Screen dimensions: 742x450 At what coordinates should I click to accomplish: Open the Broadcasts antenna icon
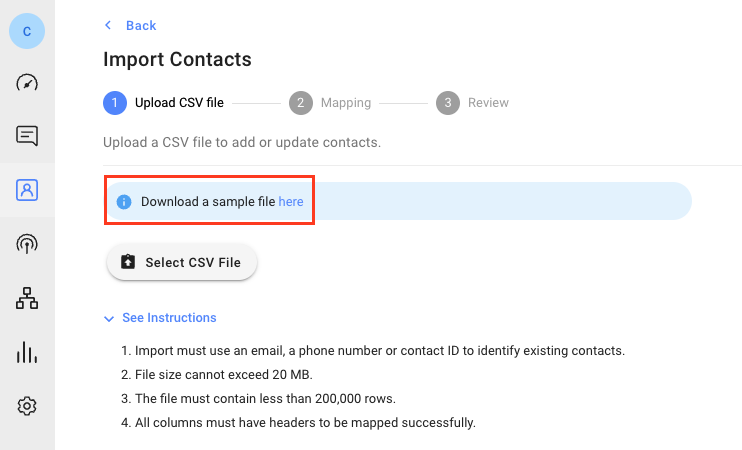click(27, 243)
